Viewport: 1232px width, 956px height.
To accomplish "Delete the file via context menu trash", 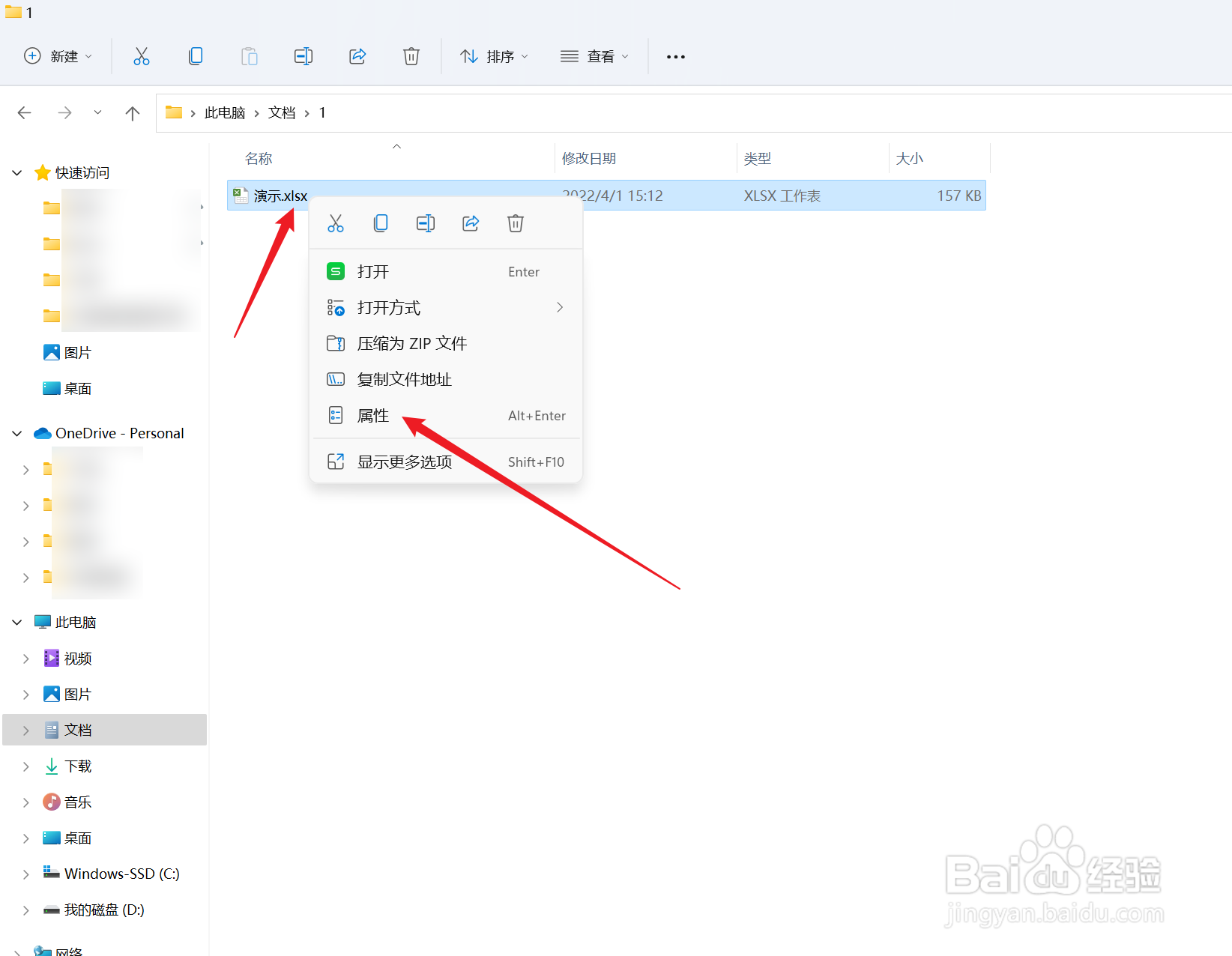I will pos(516,223).
